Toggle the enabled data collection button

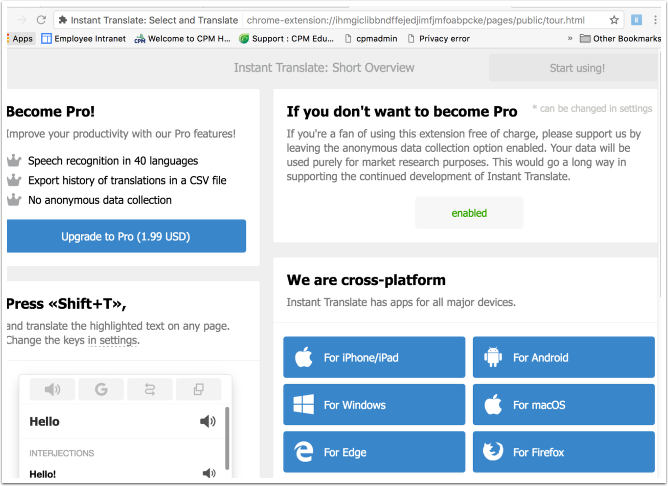[469, 213]
